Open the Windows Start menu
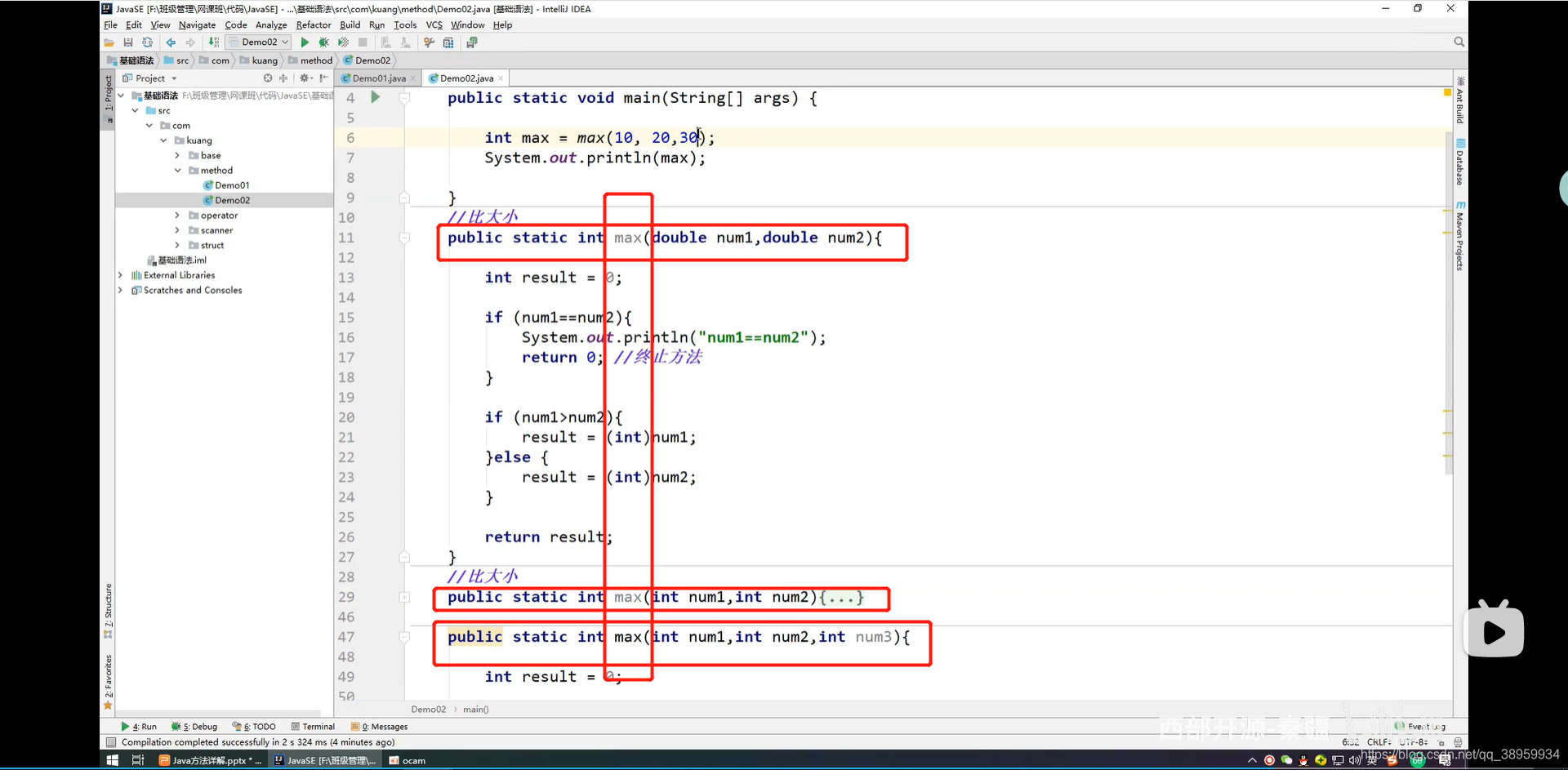 (x=113, y=760)
